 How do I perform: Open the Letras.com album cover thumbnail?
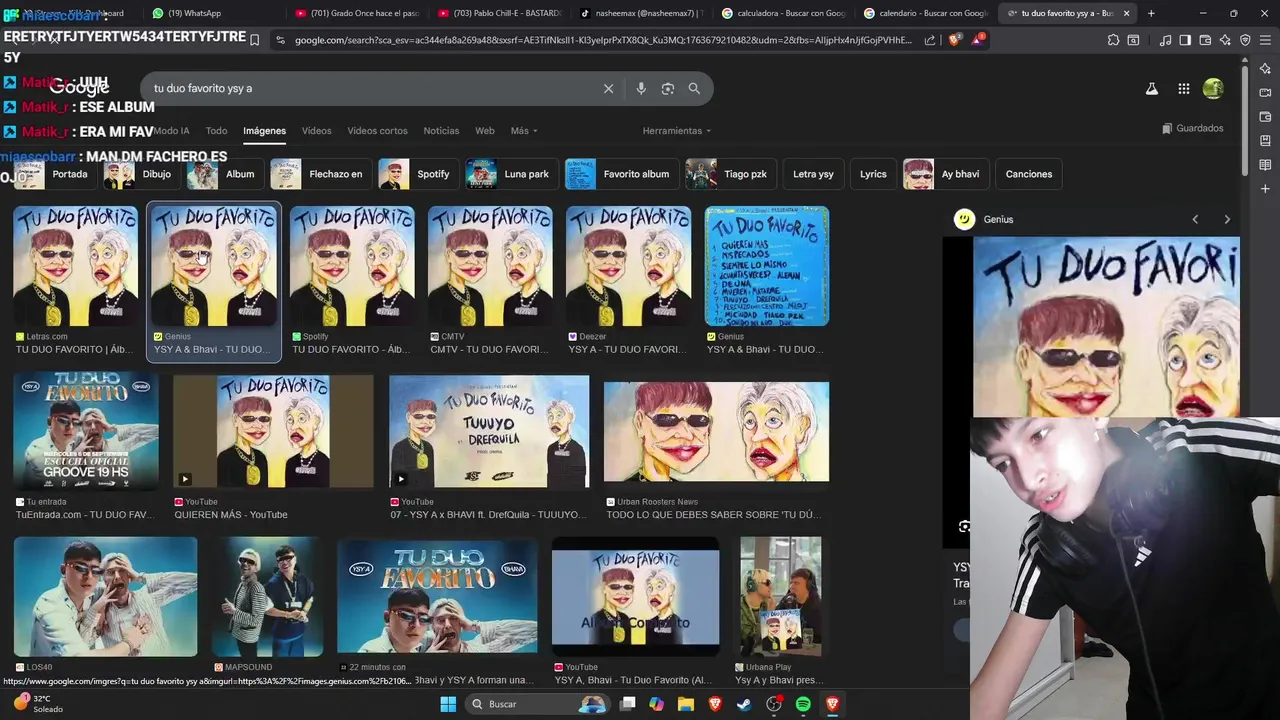[x=75, y=266]
